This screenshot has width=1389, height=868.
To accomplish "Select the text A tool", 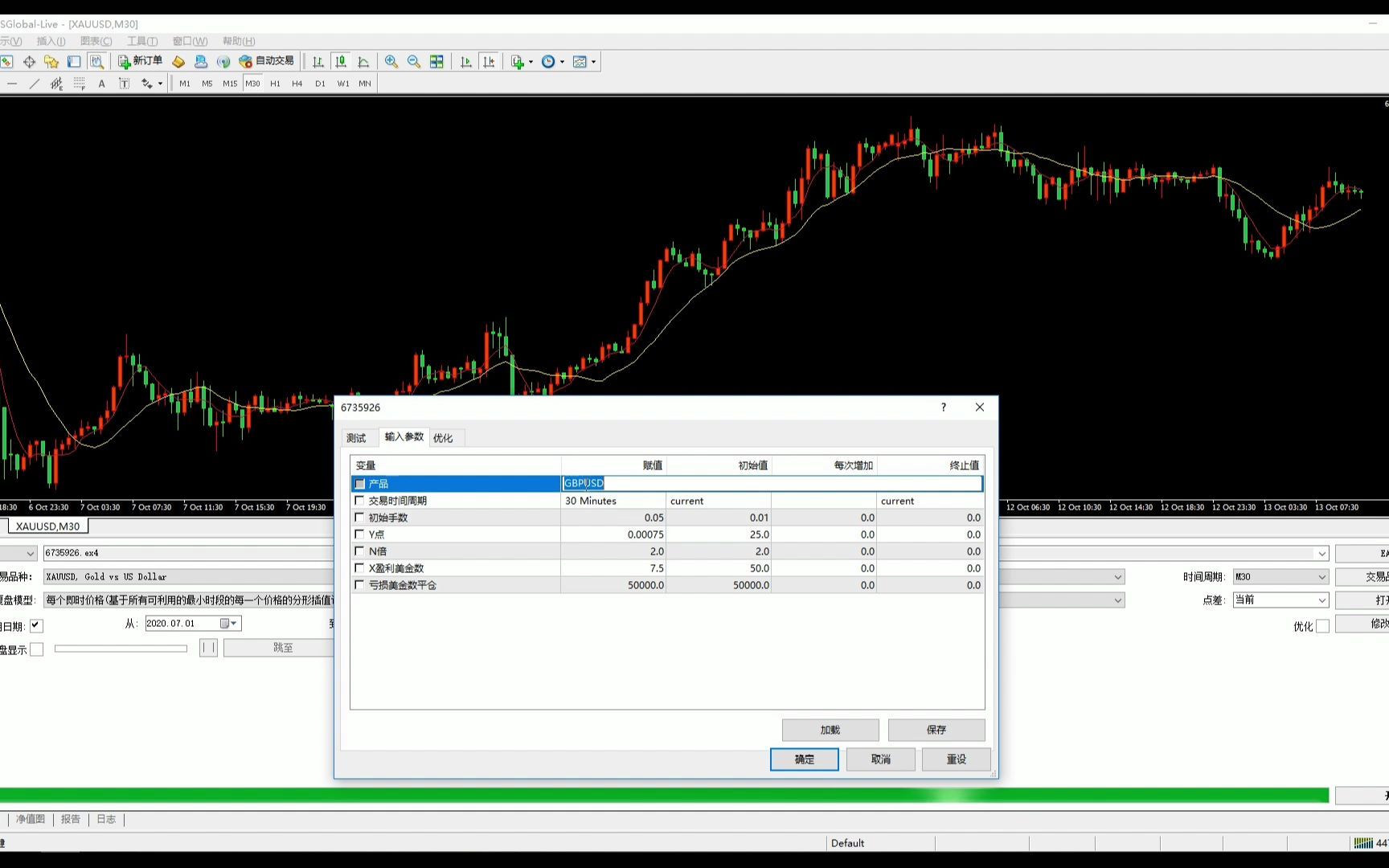I will point(101,84).
